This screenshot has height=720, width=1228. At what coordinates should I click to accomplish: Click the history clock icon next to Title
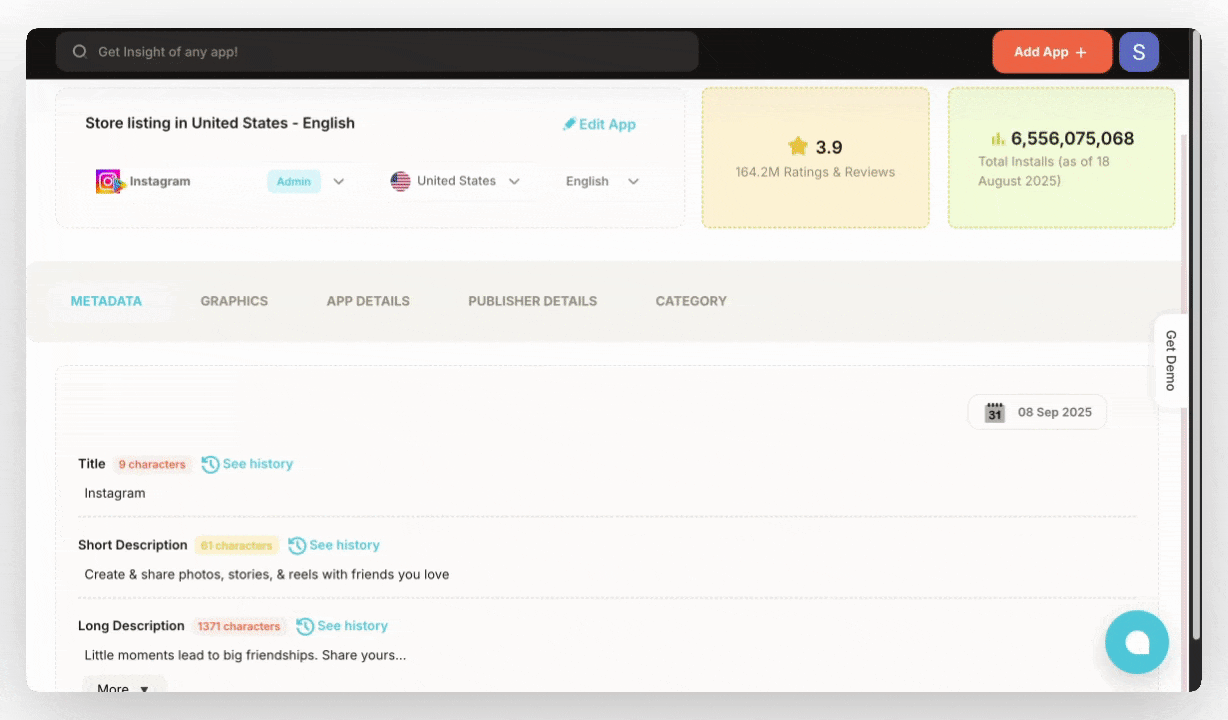[x=210, y=464]
